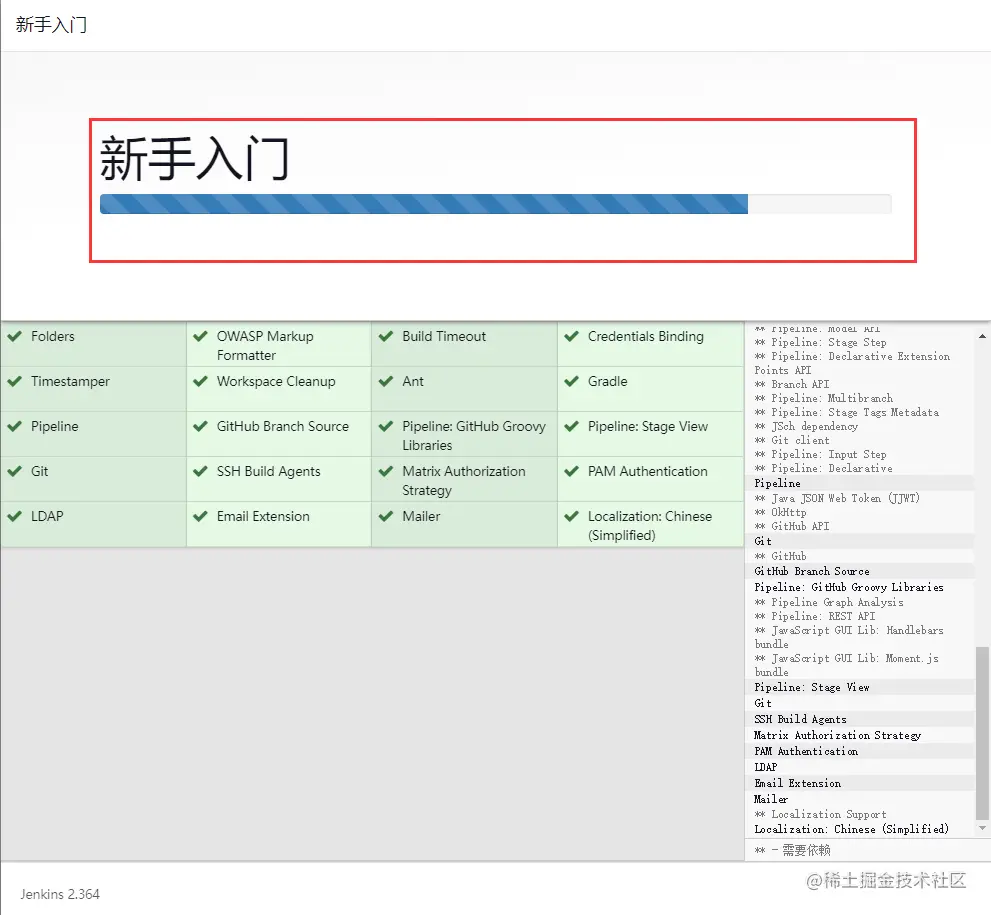
Task: Click the Jenkins 2.364 version text
Action: (60, 894)
